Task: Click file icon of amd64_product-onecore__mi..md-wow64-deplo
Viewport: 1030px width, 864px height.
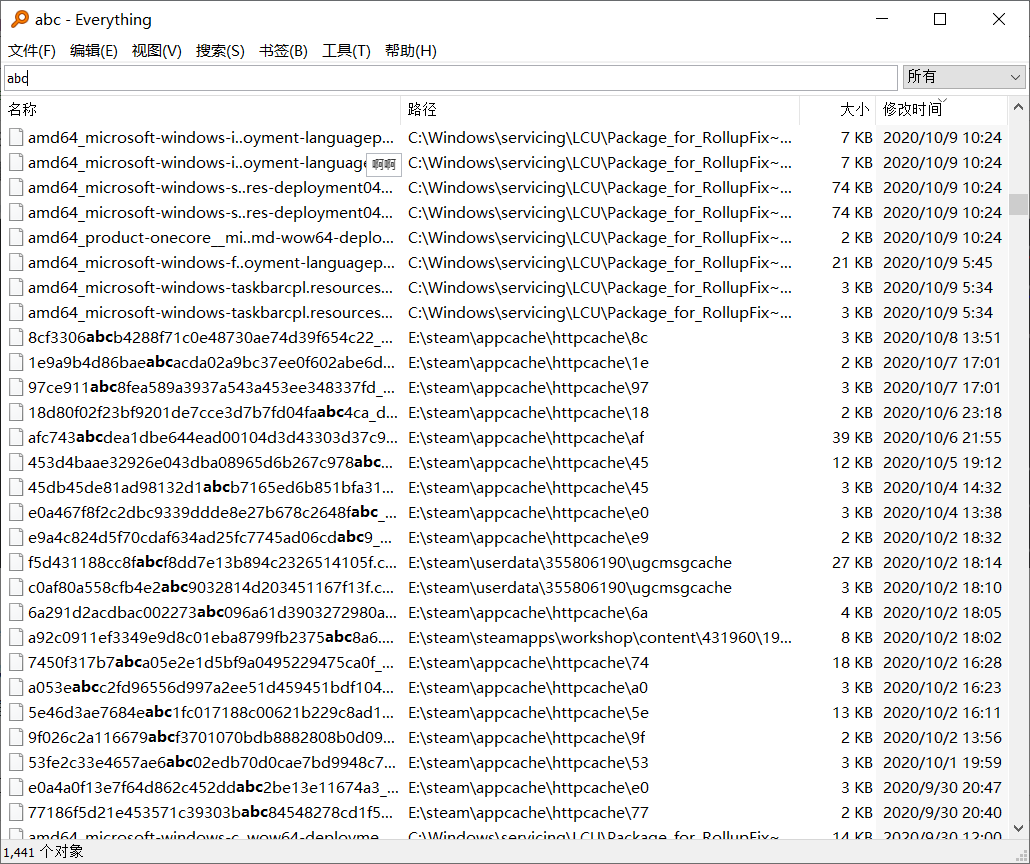Action: pos(16,238)
